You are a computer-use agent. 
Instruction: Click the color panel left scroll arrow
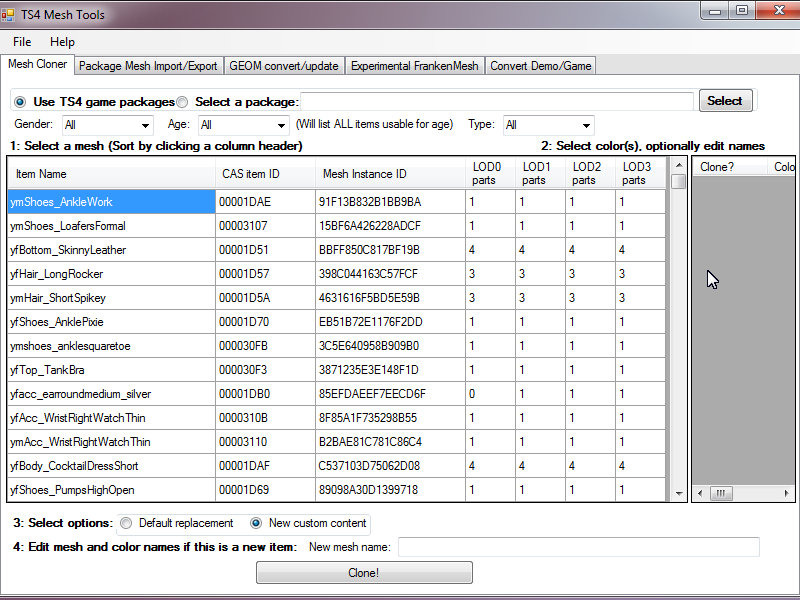(700, 493)
